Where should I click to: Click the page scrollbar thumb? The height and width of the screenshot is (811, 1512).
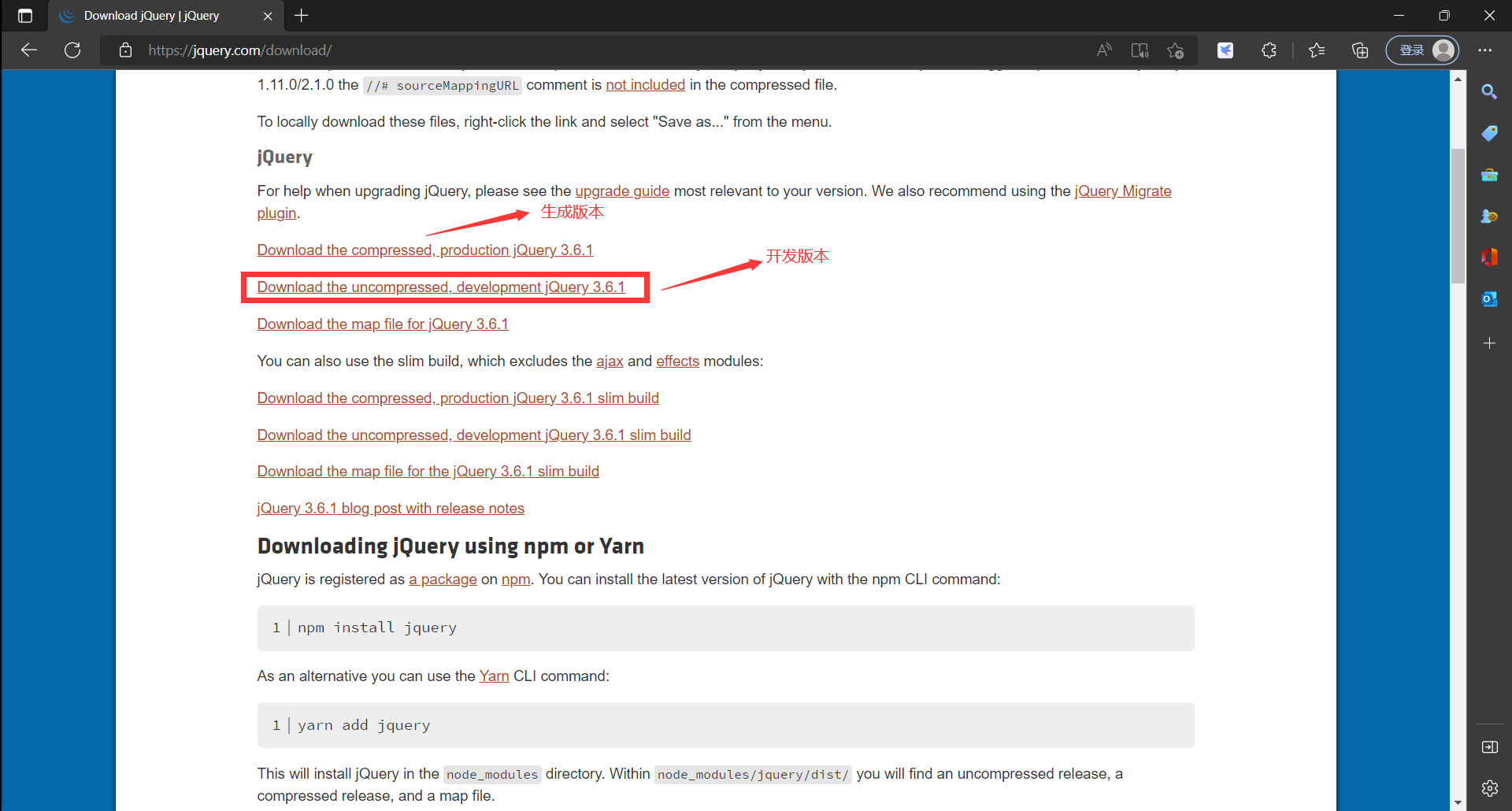click(1458, 216)
